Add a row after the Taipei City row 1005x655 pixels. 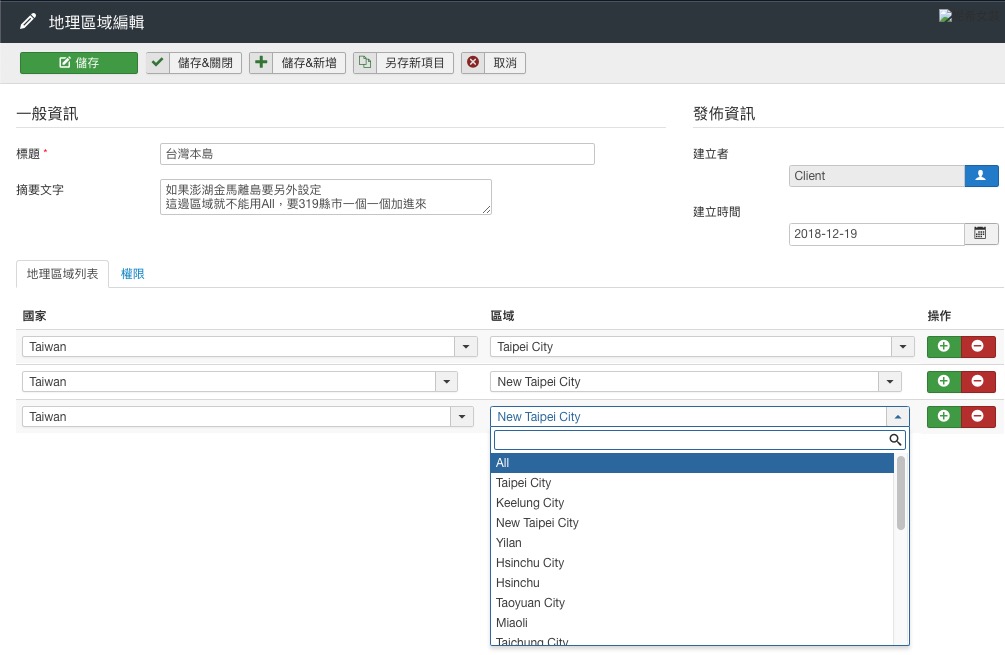[944, 347]
